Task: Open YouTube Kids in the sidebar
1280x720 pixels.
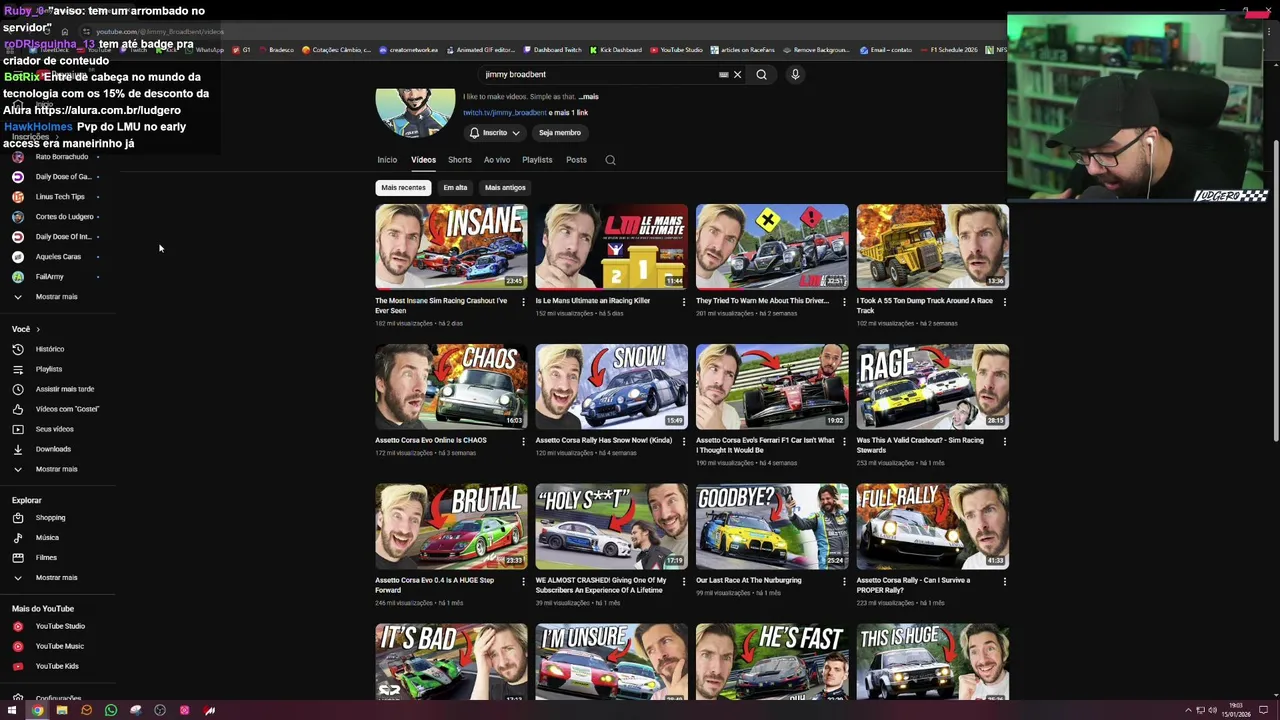Action: pyautogui.click(x=58, y=666)
